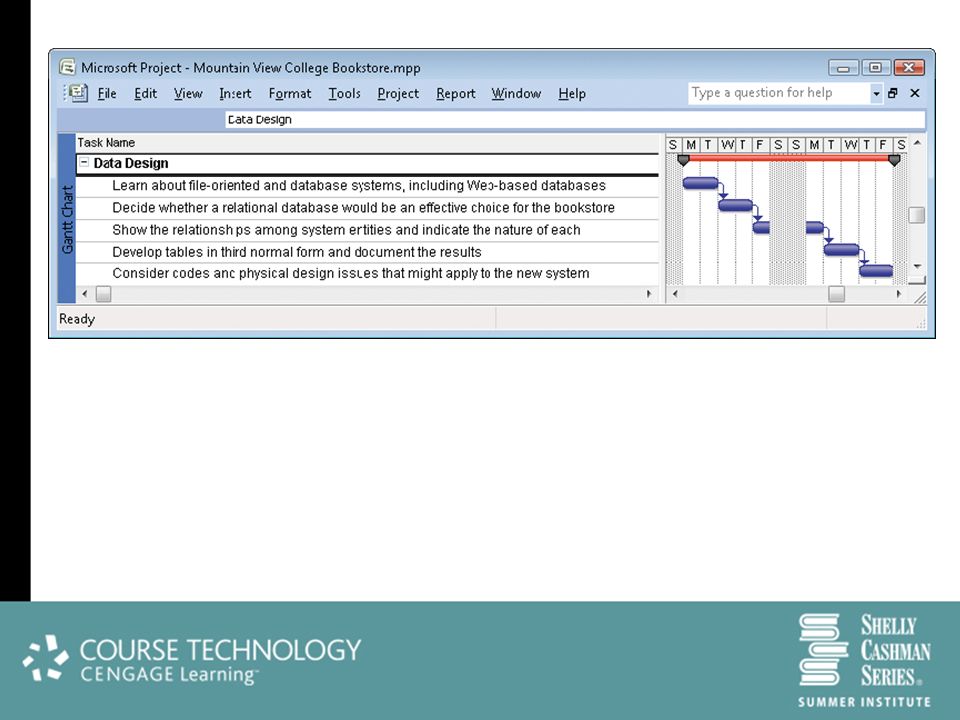Select the Data Design summary row
Screen dimensions: 960x720
point(367,163)
